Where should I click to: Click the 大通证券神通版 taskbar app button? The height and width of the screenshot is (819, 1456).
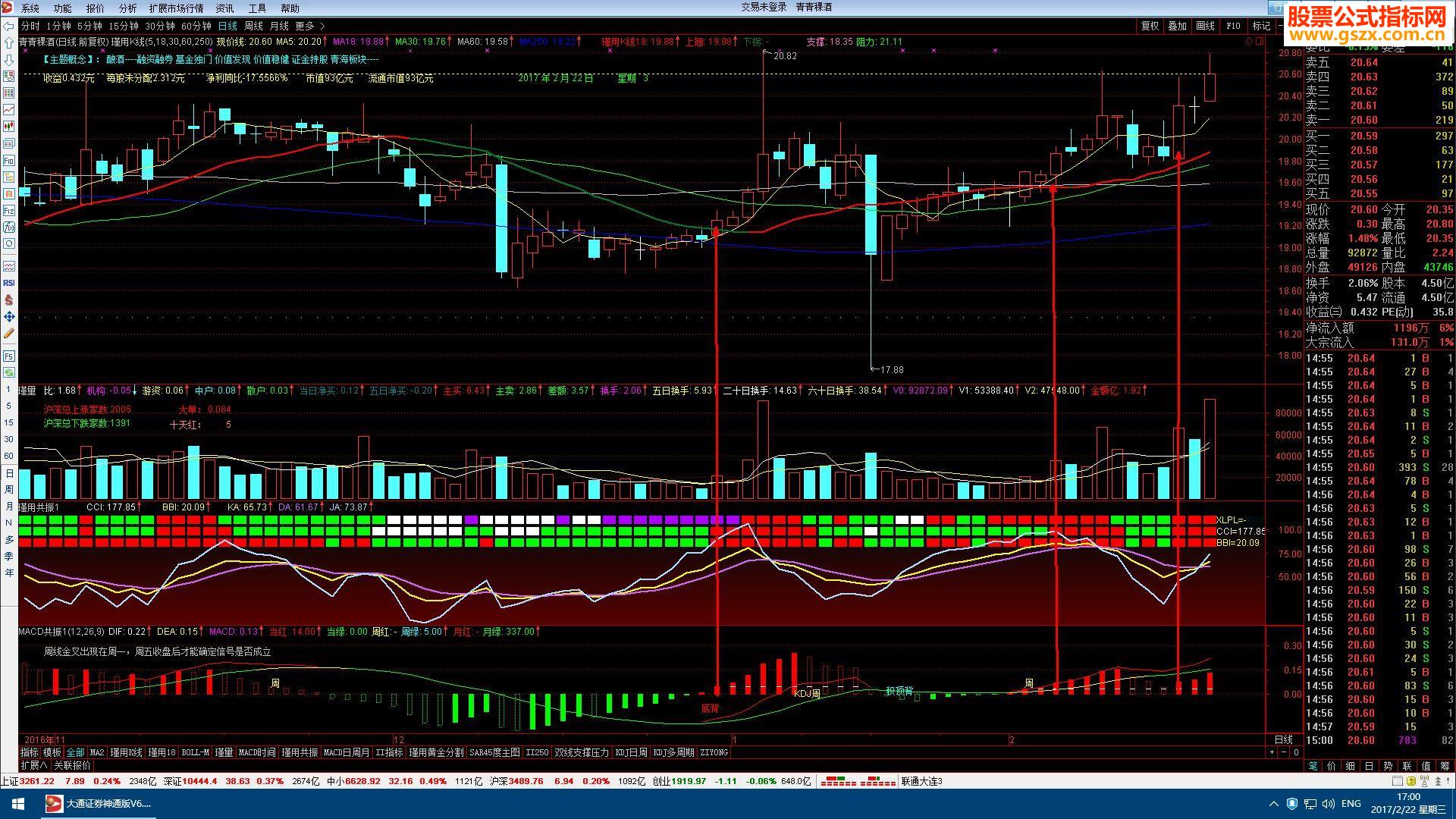click(99, 804)
